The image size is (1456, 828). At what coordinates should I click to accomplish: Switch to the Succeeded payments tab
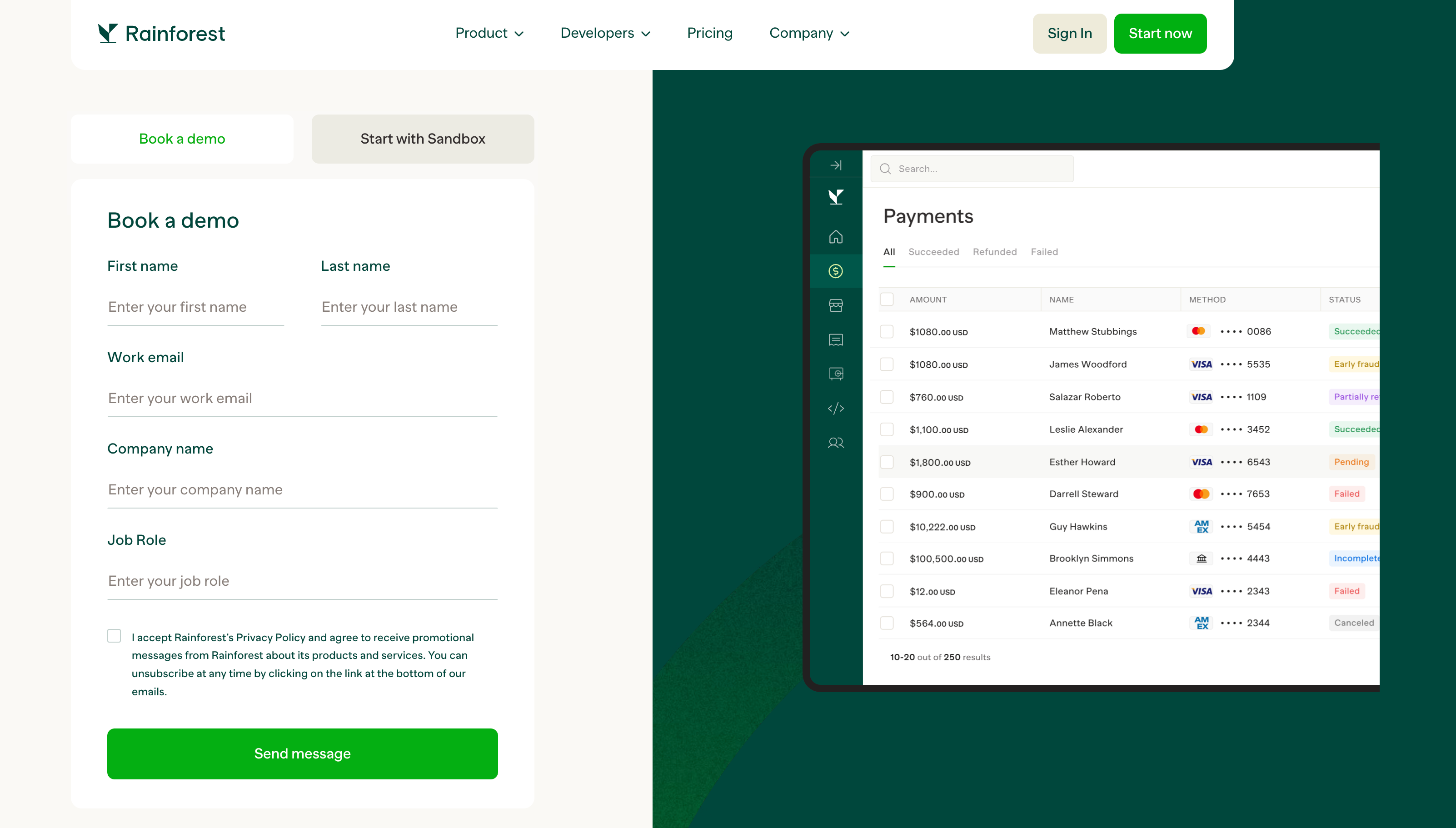click(933, 252)
